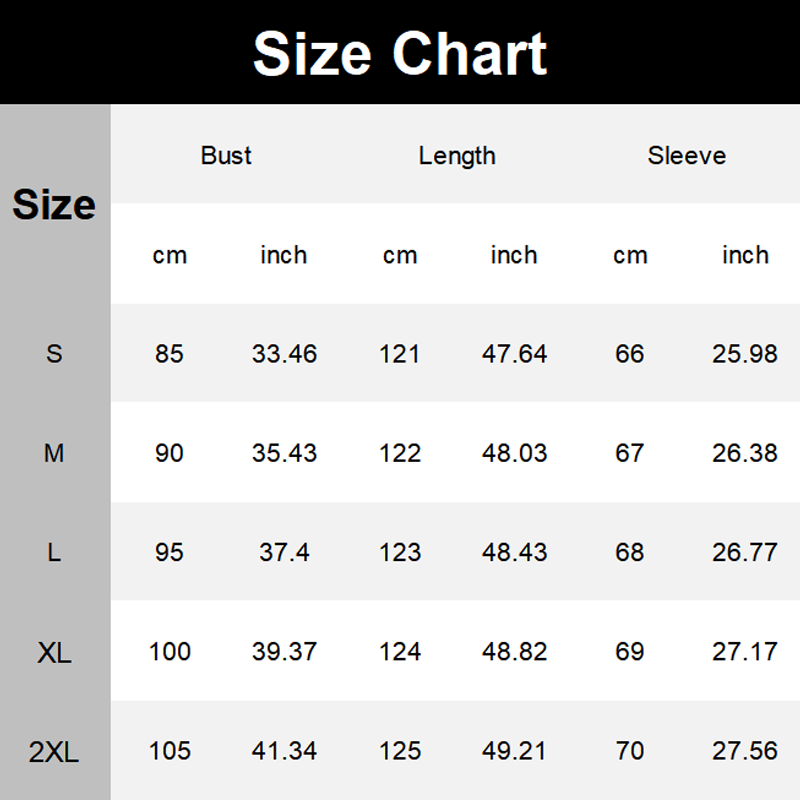Select the Length column header

tap(457, 156)
